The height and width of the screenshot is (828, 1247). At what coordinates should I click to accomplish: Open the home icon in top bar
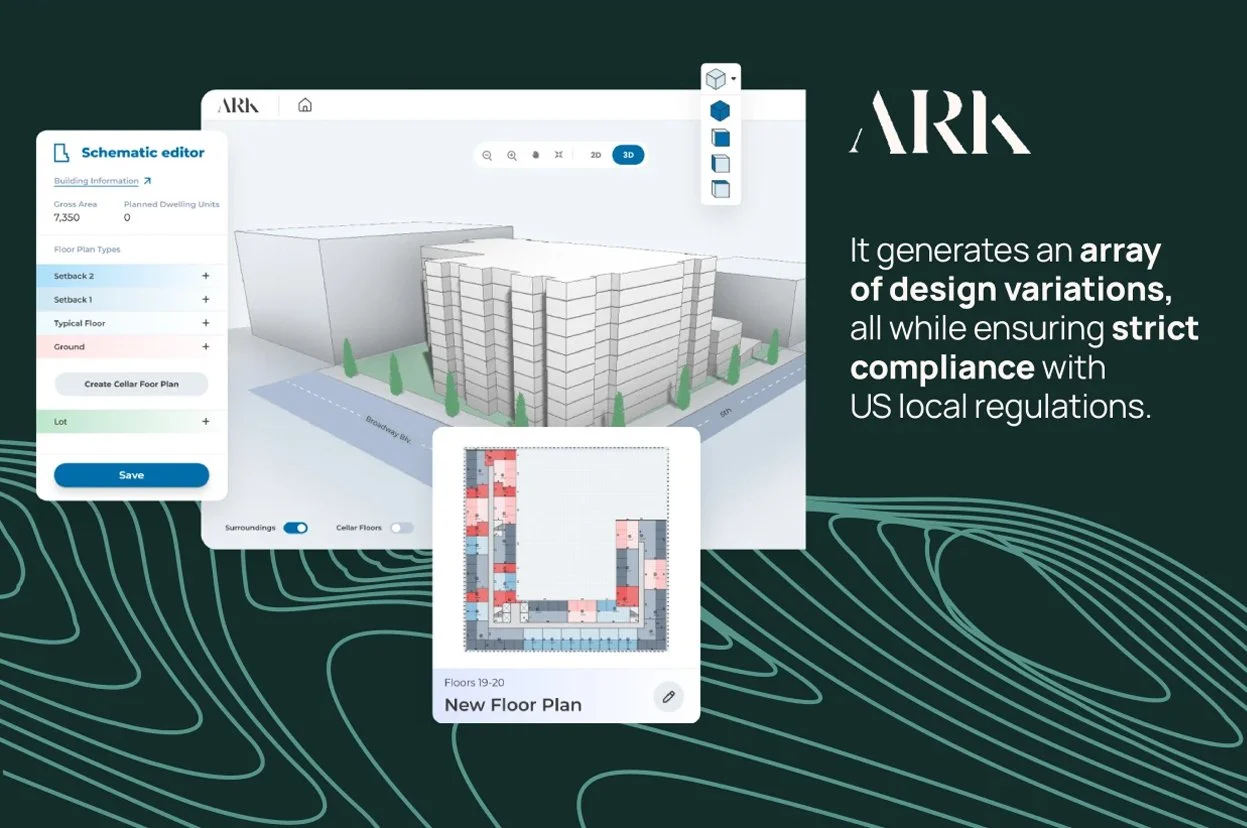(x=305, y=105)
